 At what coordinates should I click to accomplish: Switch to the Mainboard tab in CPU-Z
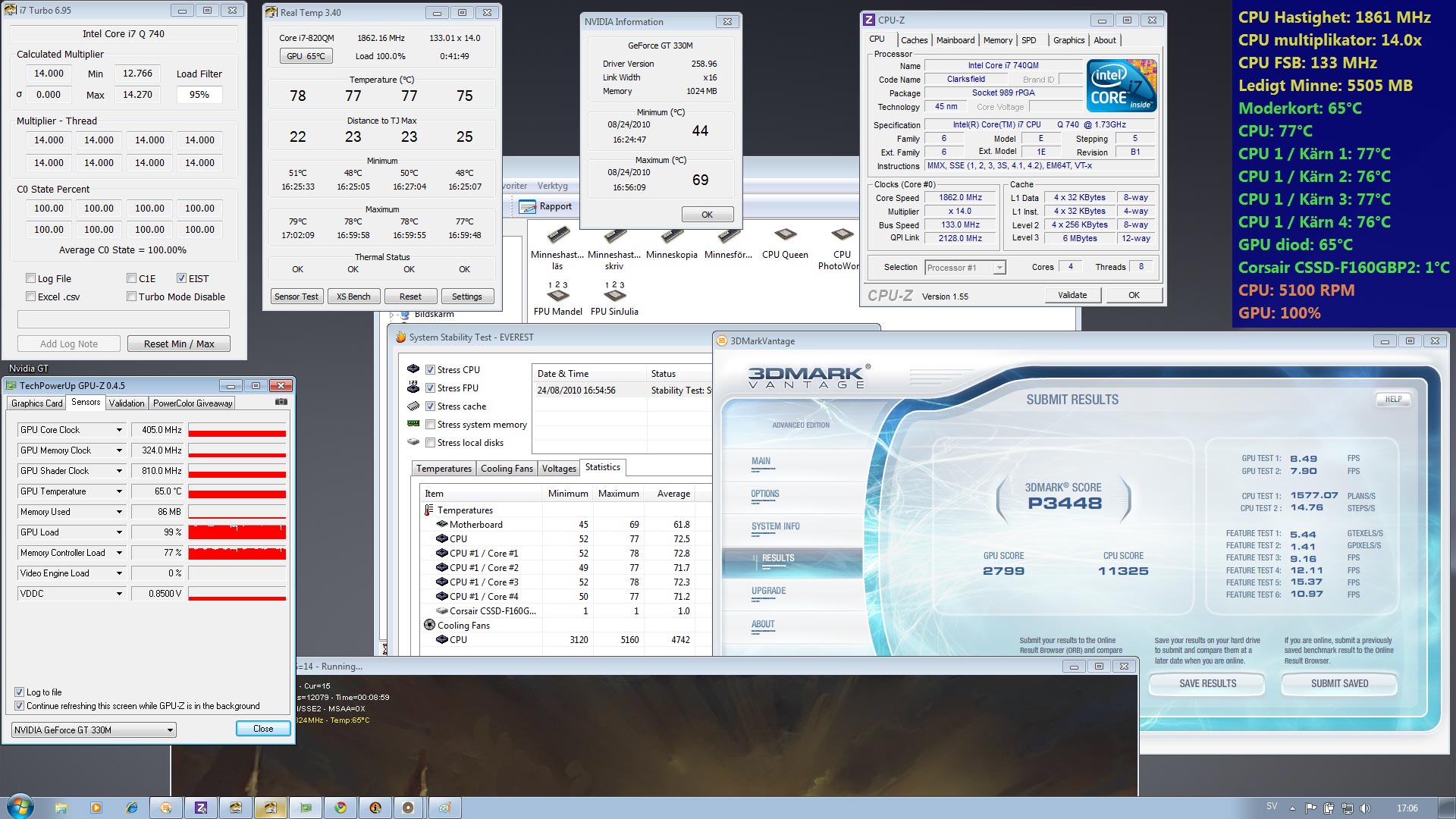pyautogui.click(x=955, y=40)
